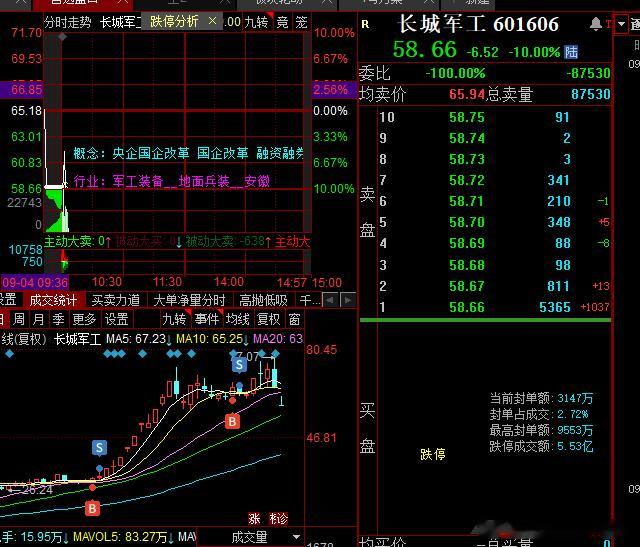Click the 笼 button in the intraday toolbar

coord(302,22)
